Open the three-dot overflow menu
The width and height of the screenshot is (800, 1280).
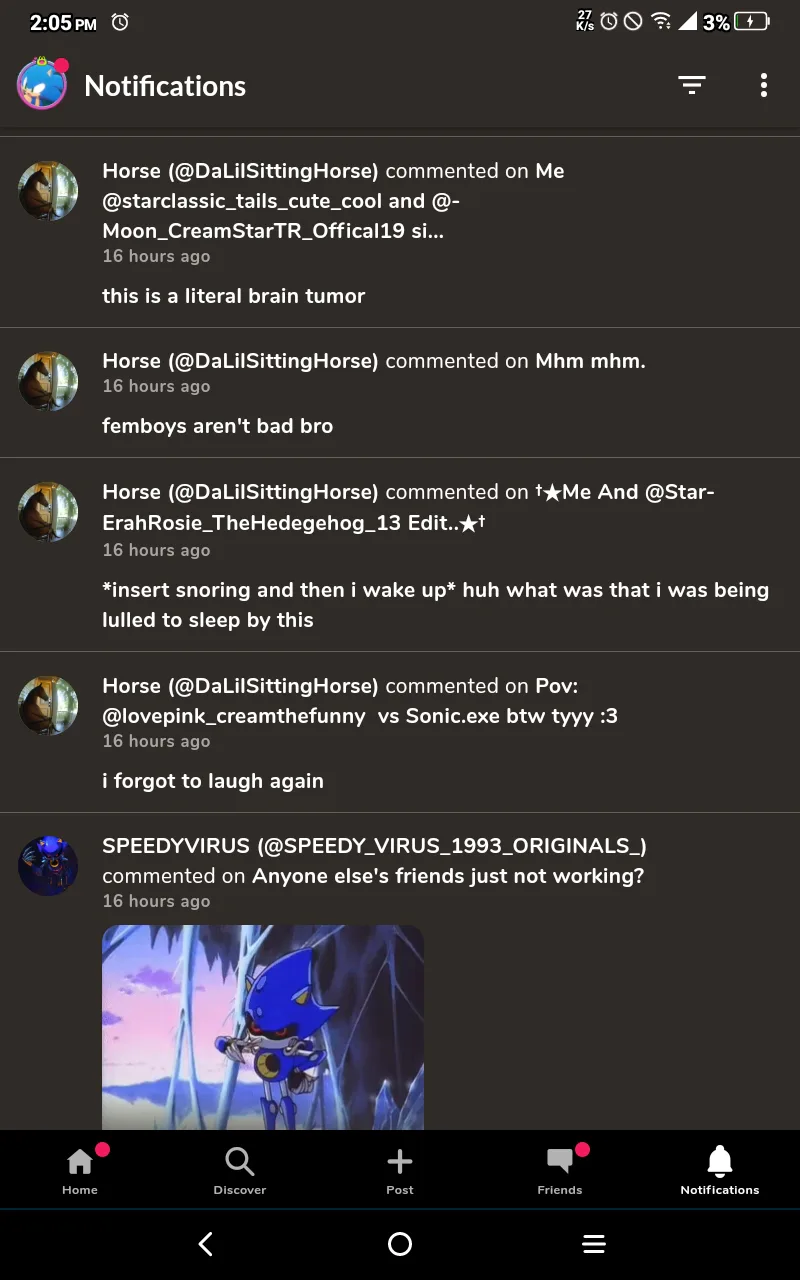tap(764, 86)
